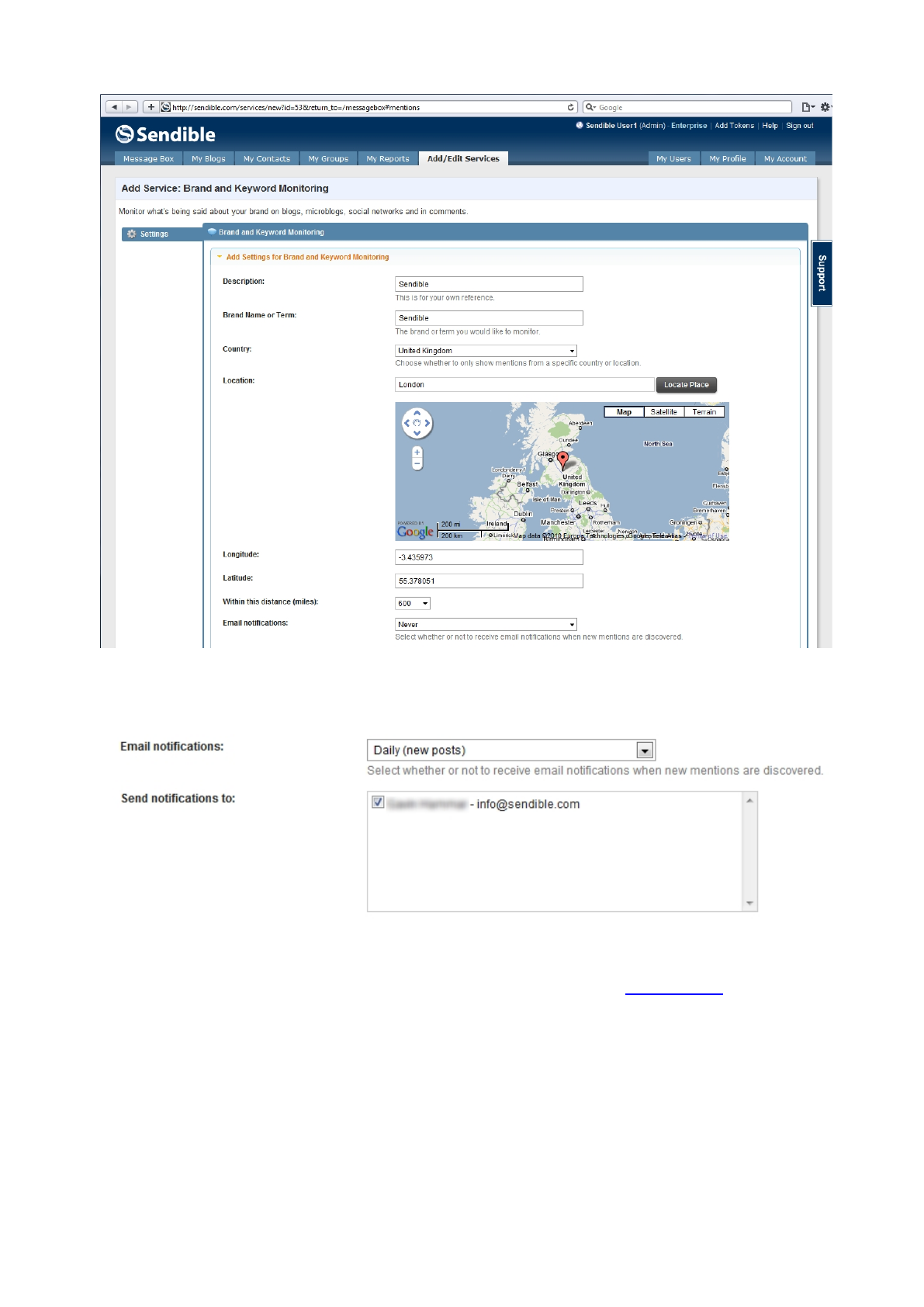Reload the page with the refresh icon
The width and height of the screenshot is (924, 1307).
571,107
